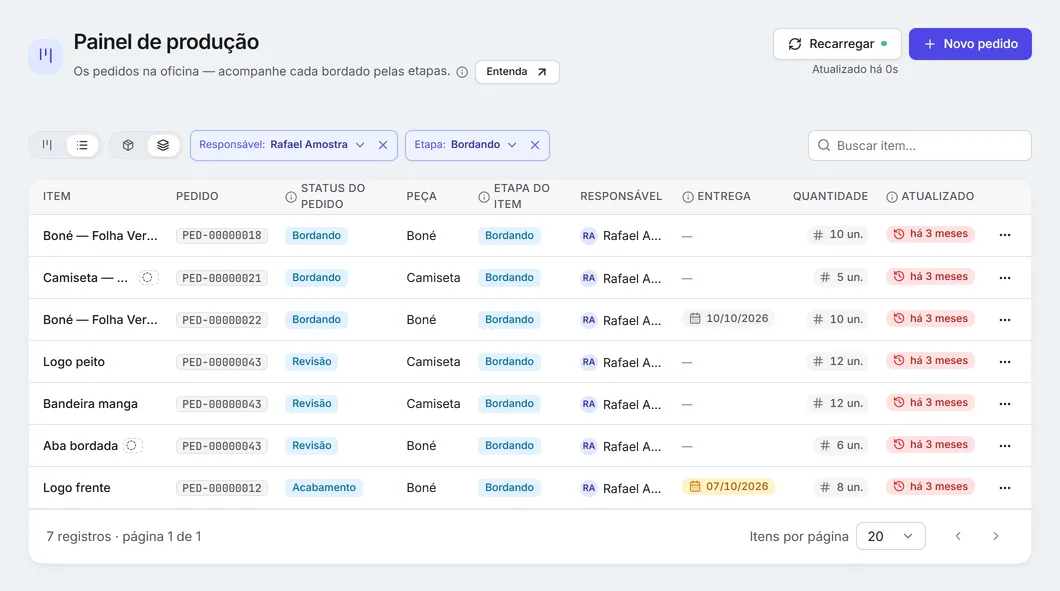Click 6 un. quantity badge

[842, 445]
